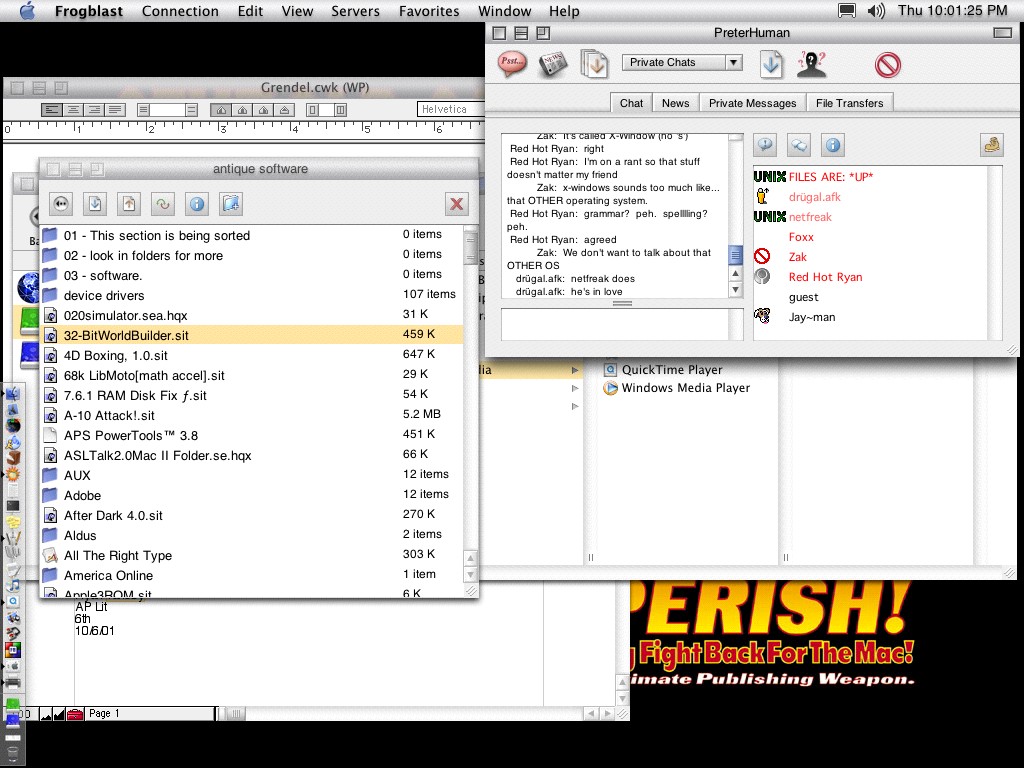
Task: Click the new folder icon in antique software
Action: click(231, 204)
